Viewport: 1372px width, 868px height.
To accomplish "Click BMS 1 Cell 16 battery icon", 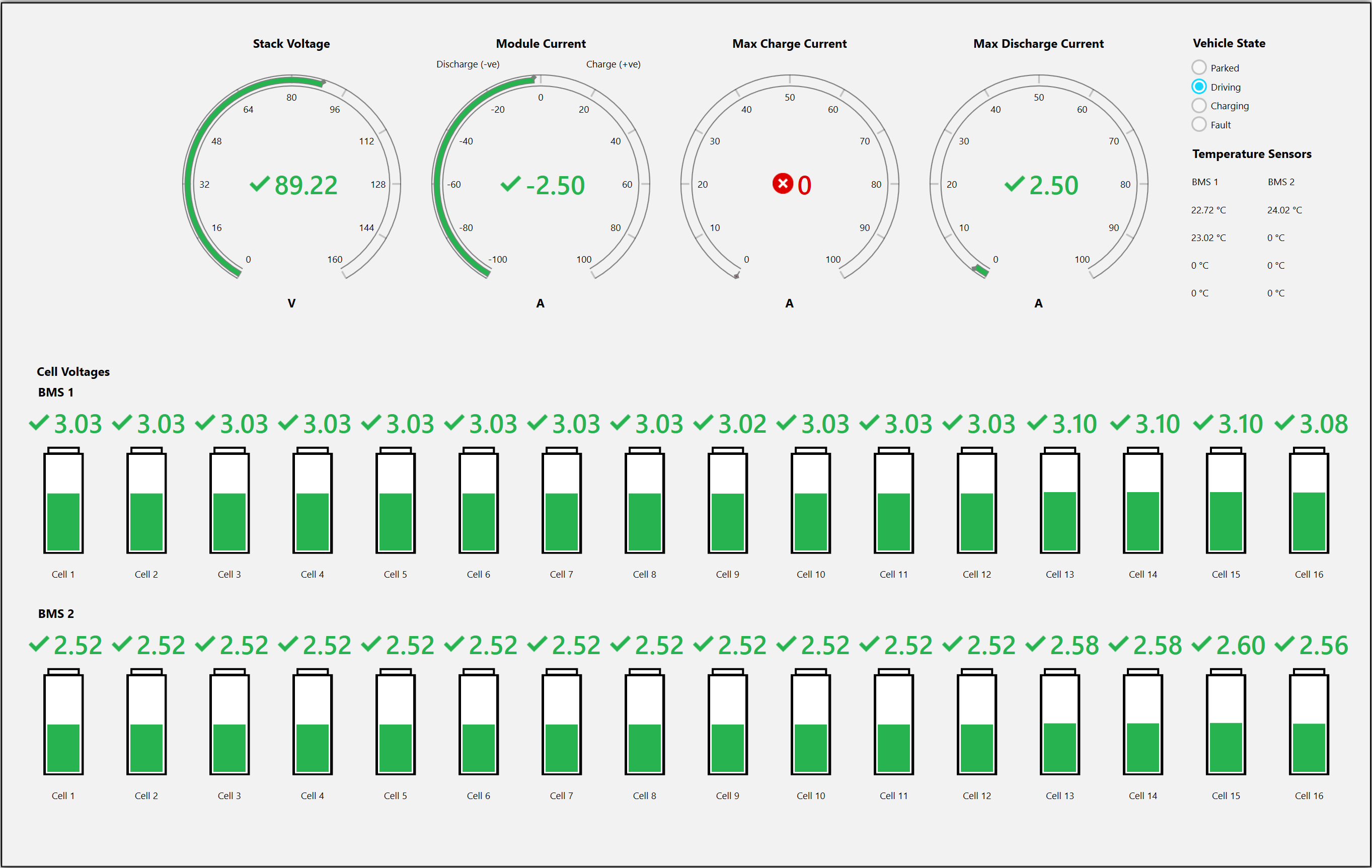I will coord(1309,500).
